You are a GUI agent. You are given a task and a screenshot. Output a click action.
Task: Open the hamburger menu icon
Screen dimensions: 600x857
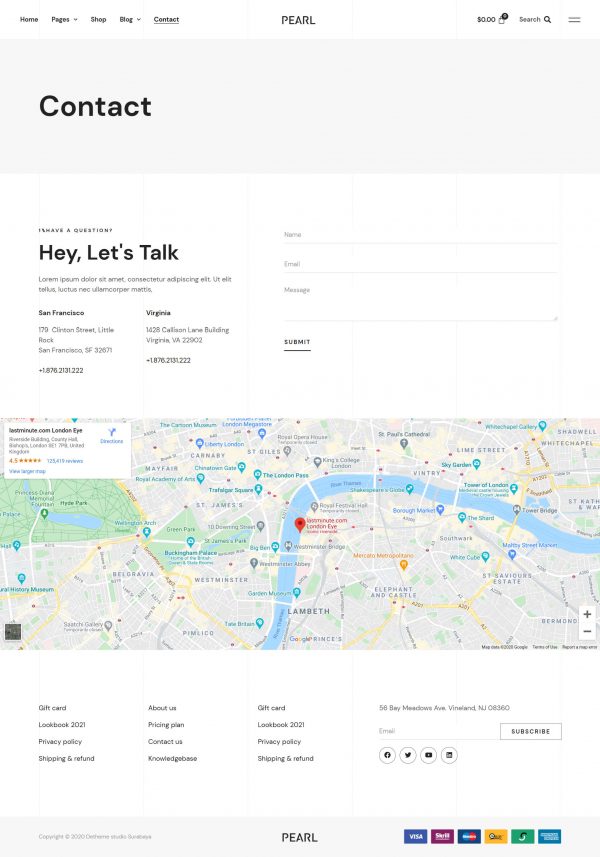[574, 20]
